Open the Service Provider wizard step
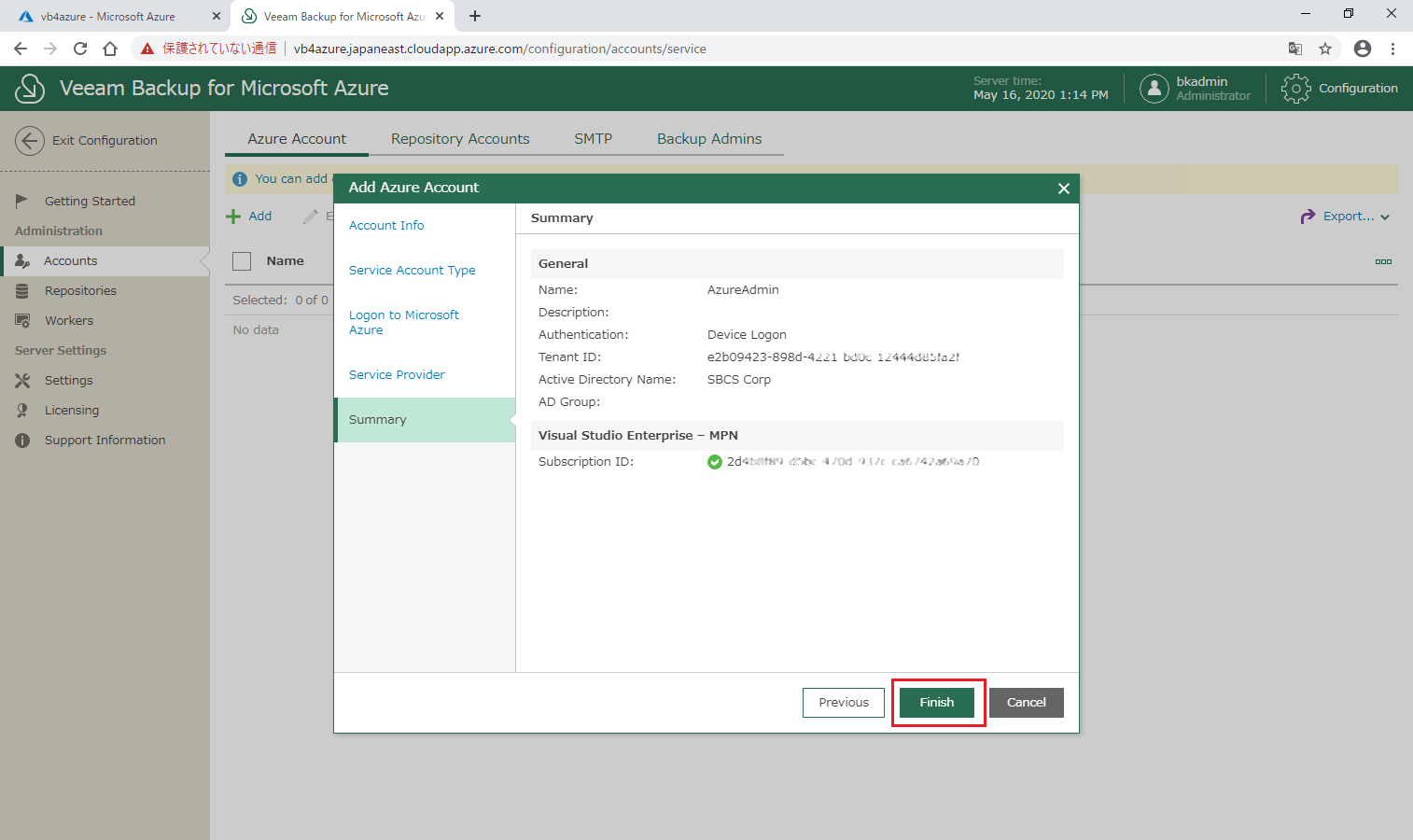1413x840 pixels. pyautogui.click(x=397, y=374)
